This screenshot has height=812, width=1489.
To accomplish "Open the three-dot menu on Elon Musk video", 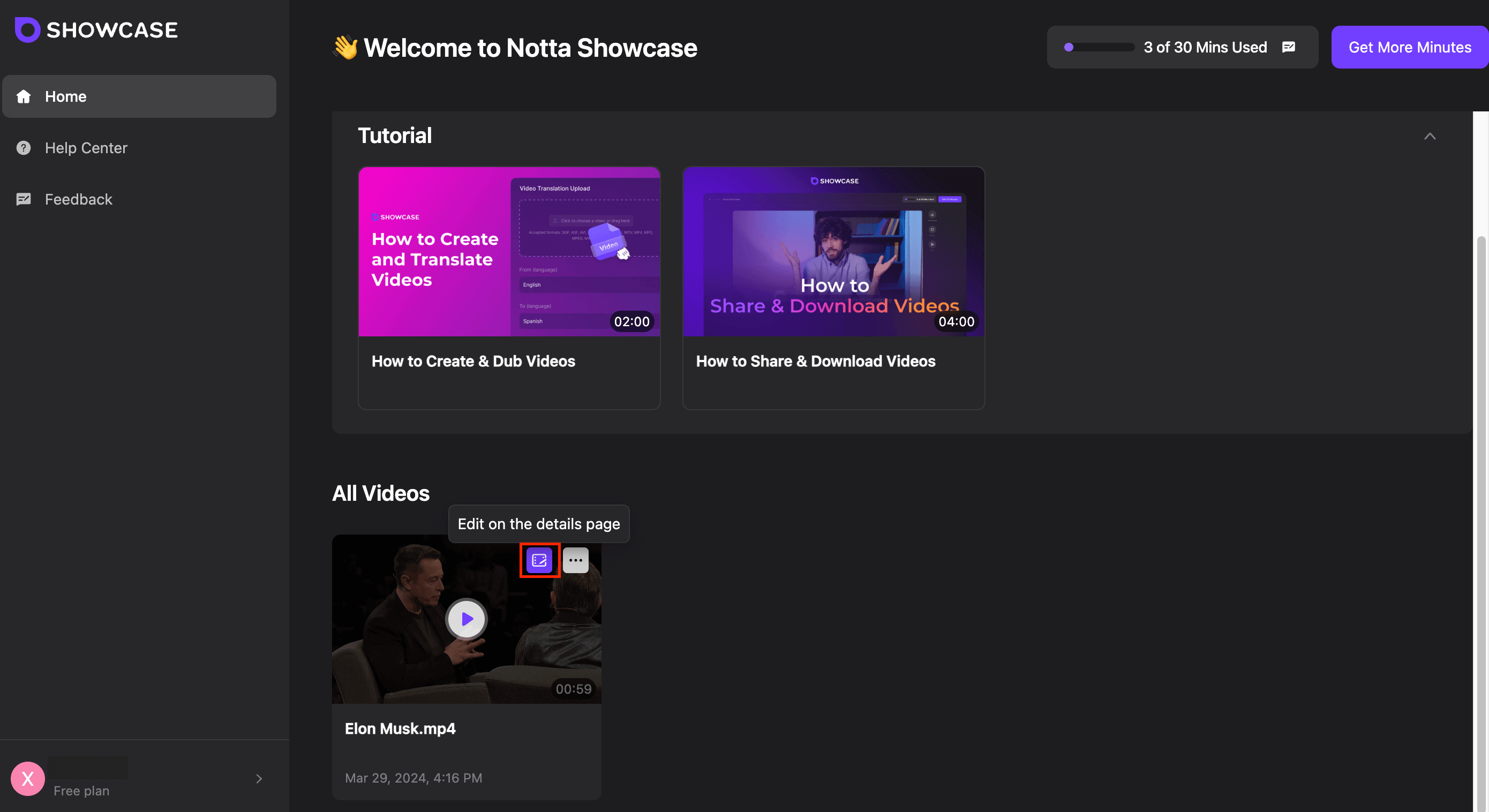I will (576, 560).
